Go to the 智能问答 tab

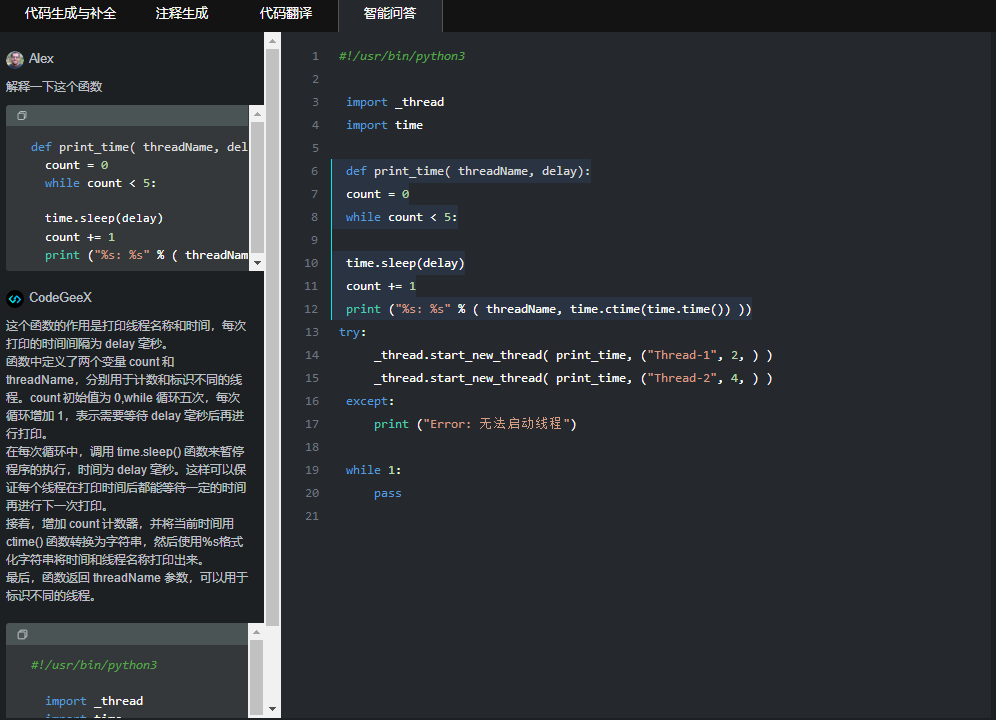[x=390, y=14]
